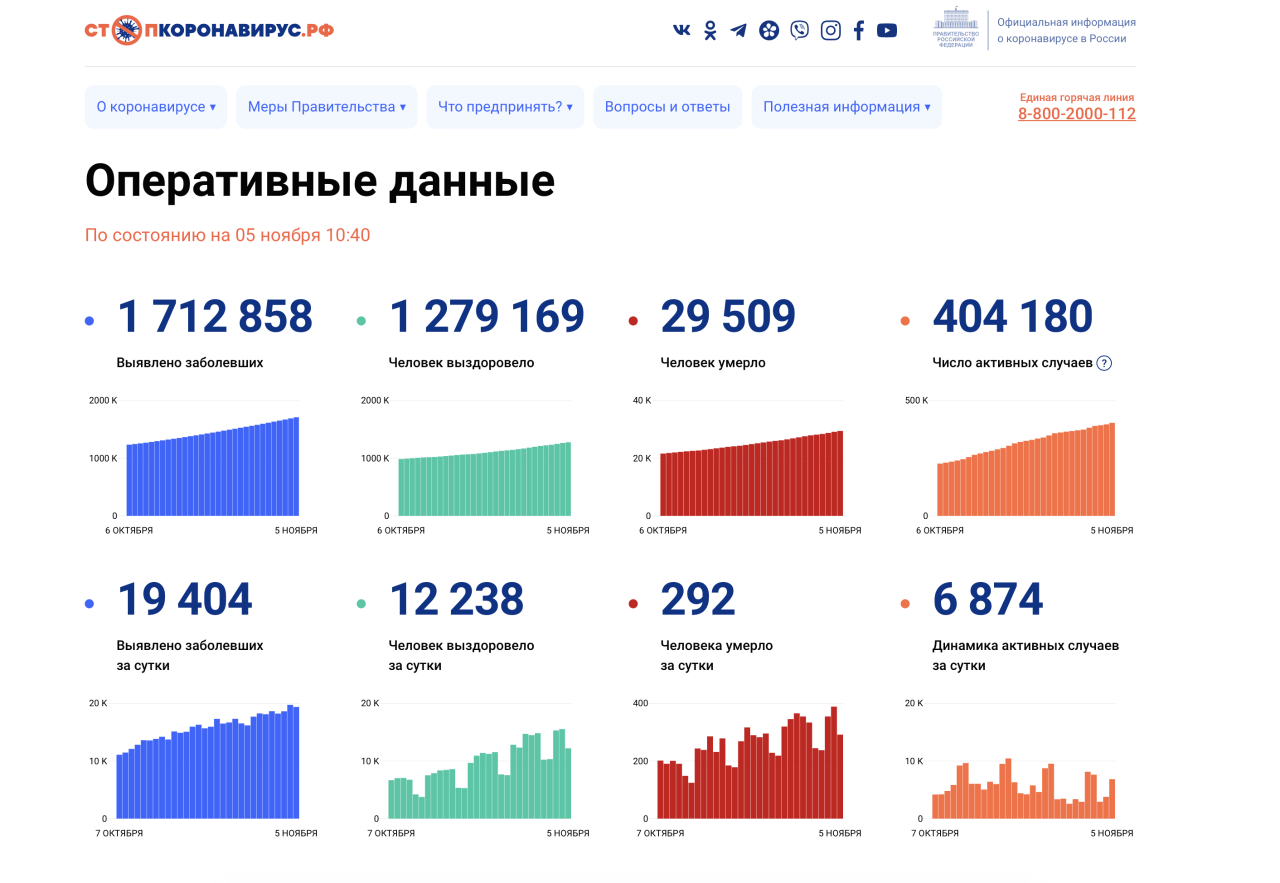The width and height of the screenshot is (1280, 883).
Task: Open the Odnoklassniki social icon
Action: [710, 30]
